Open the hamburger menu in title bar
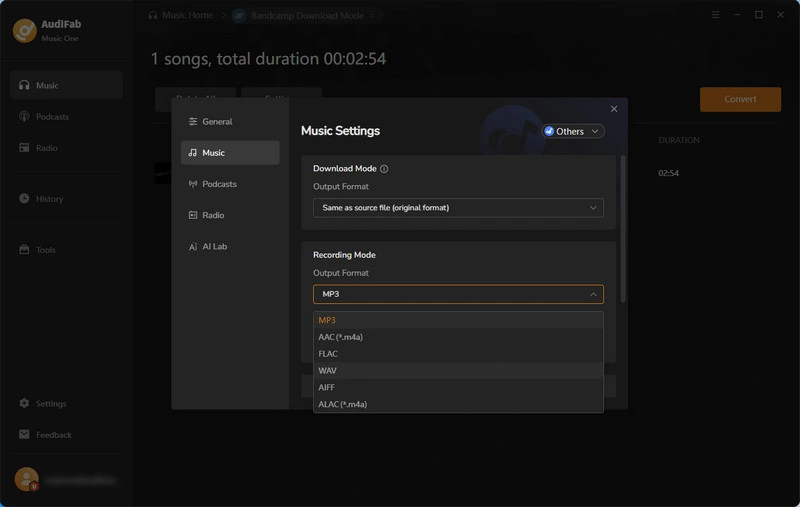The width and height of the screenshot is (800, 507). [715, 15]
